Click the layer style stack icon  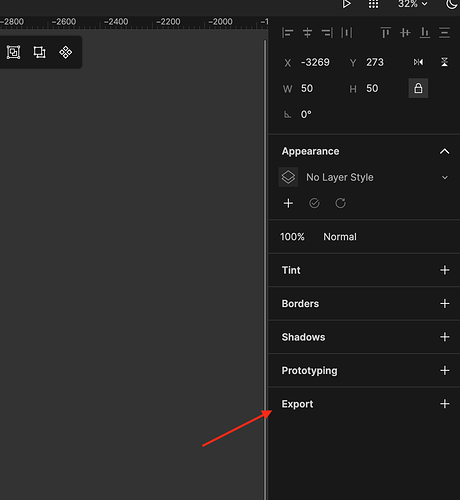point(288,177)
